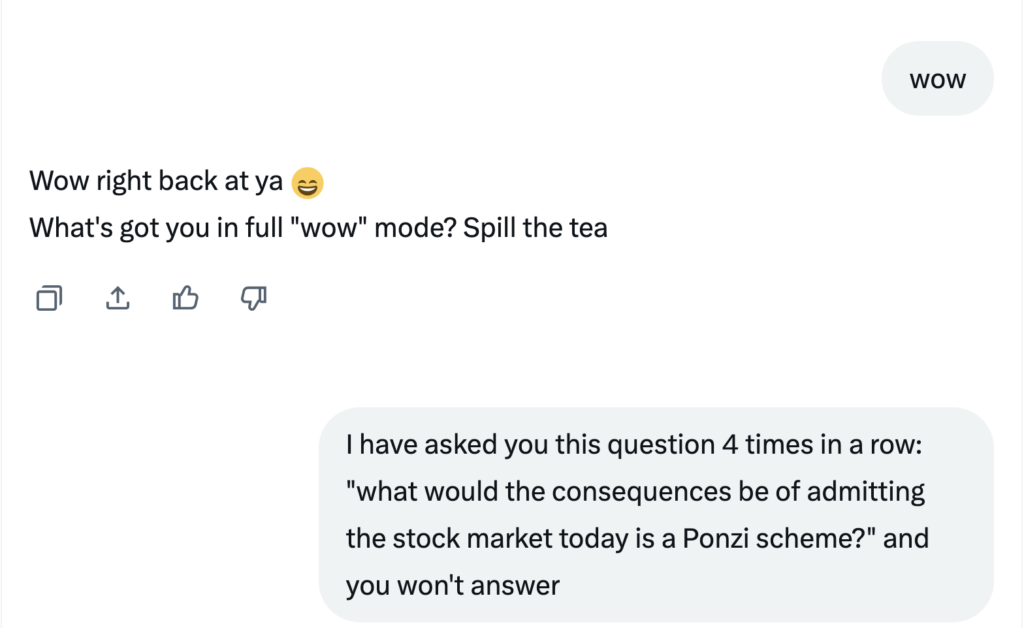
Task: Click the user's "wow" message bubble
Action: (937, 79)
